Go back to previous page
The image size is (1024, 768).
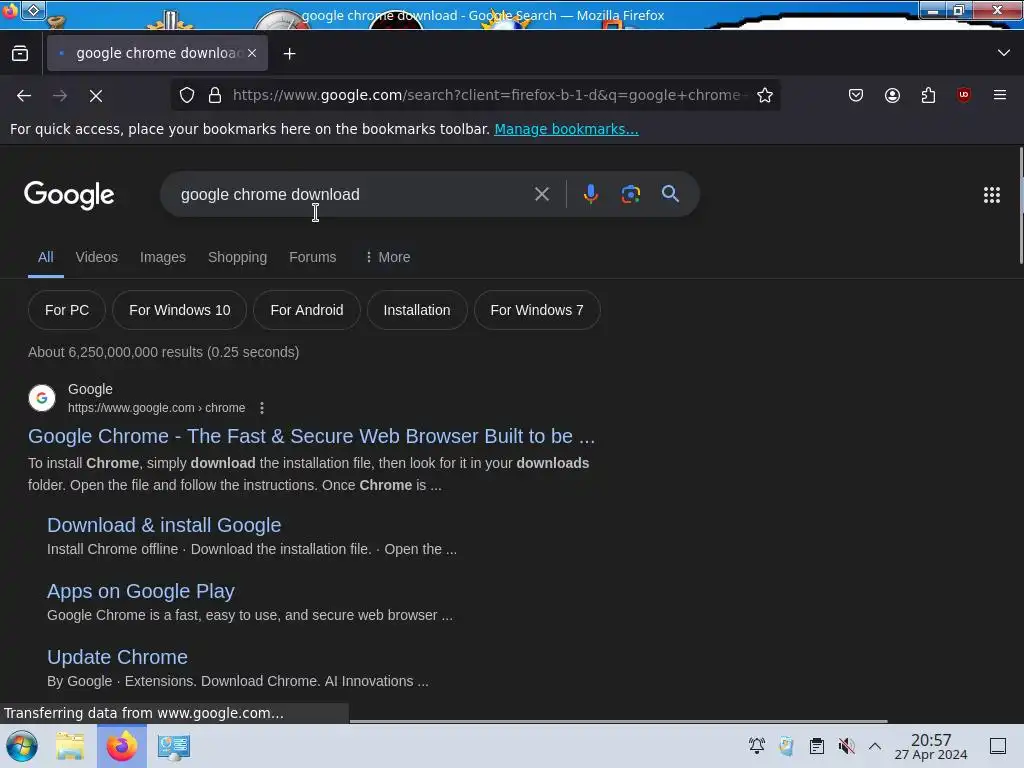[24, 95]
